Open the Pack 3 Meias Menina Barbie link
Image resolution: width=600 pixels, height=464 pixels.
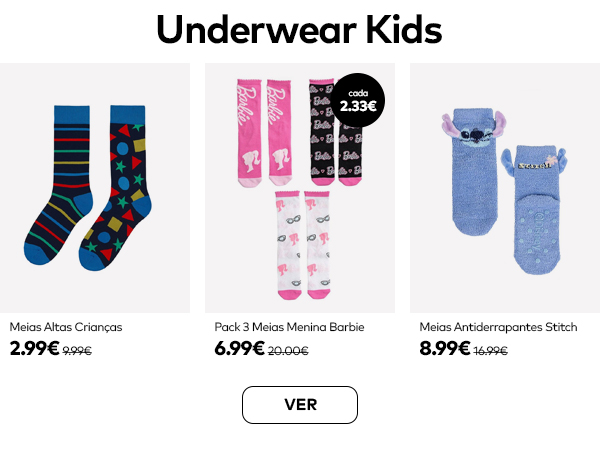(289, 327)
